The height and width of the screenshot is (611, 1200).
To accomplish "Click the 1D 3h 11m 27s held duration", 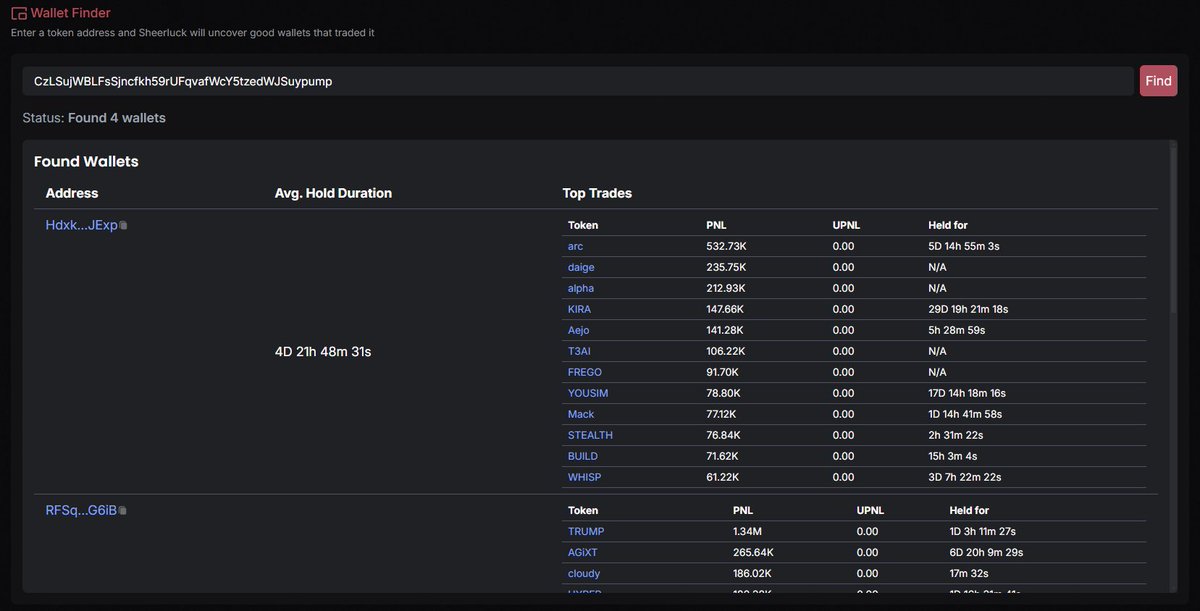I will pyautogui.click(x=983, y=531).
